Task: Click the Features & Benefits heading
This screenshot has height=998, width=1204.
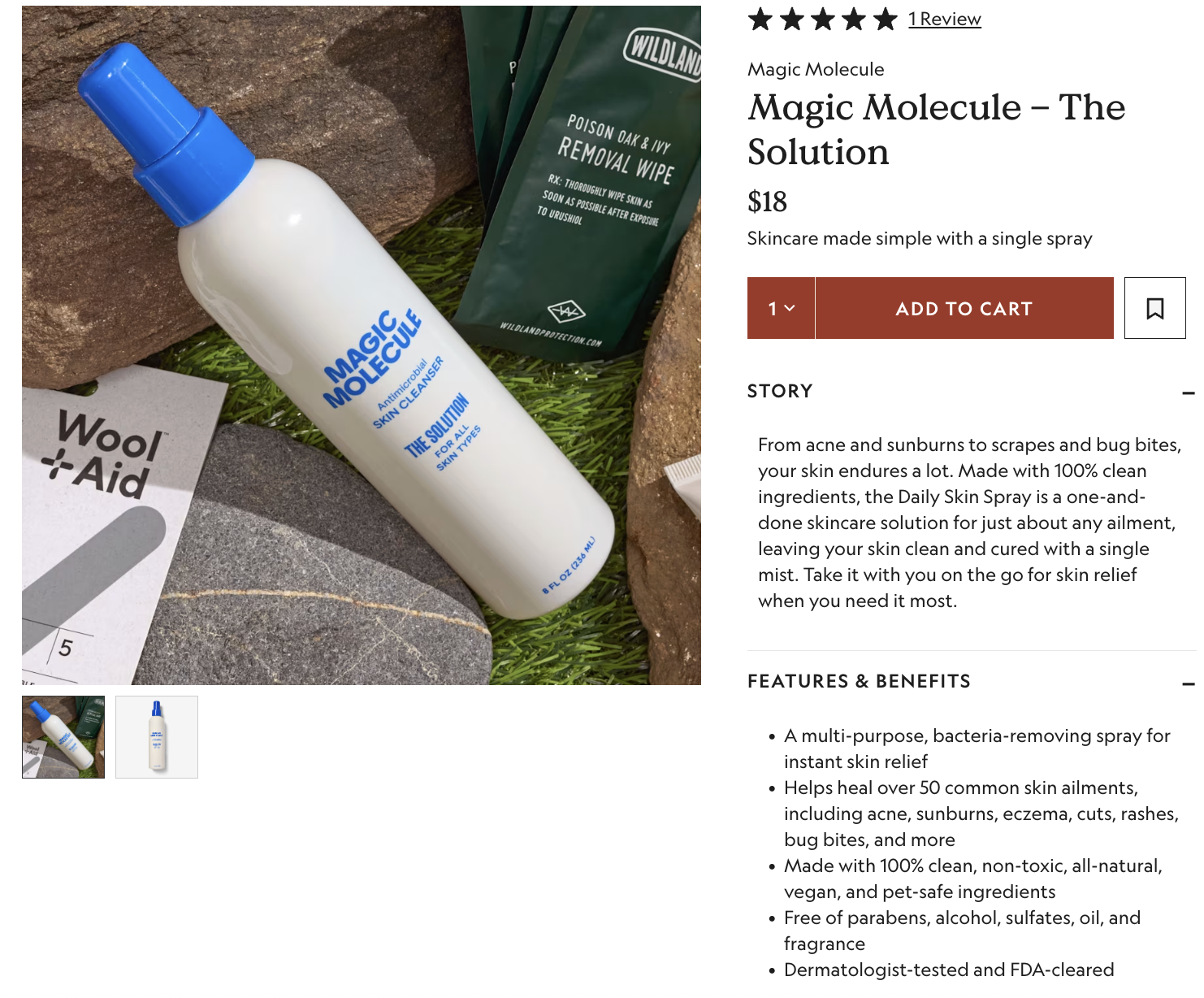Action: pos(859,681)
